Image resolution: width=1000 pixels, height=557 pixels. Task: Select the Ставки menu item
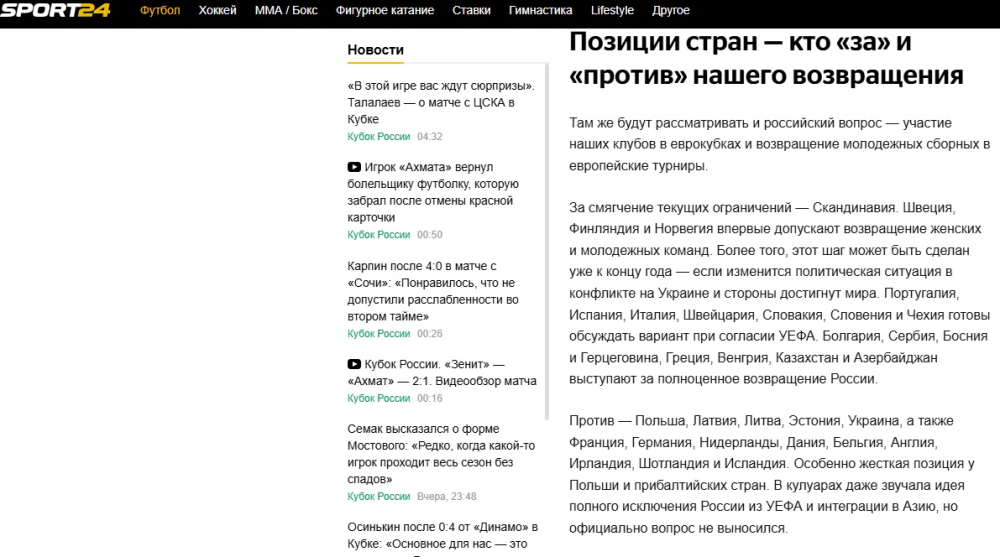coord(471,11)
